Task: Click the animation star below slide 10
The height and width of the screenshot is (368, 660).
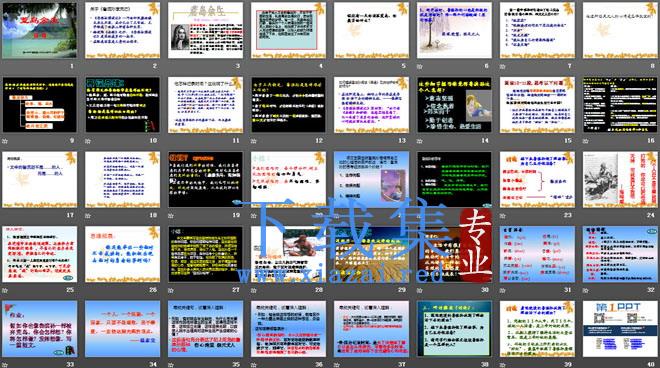Action: (88, 141)
